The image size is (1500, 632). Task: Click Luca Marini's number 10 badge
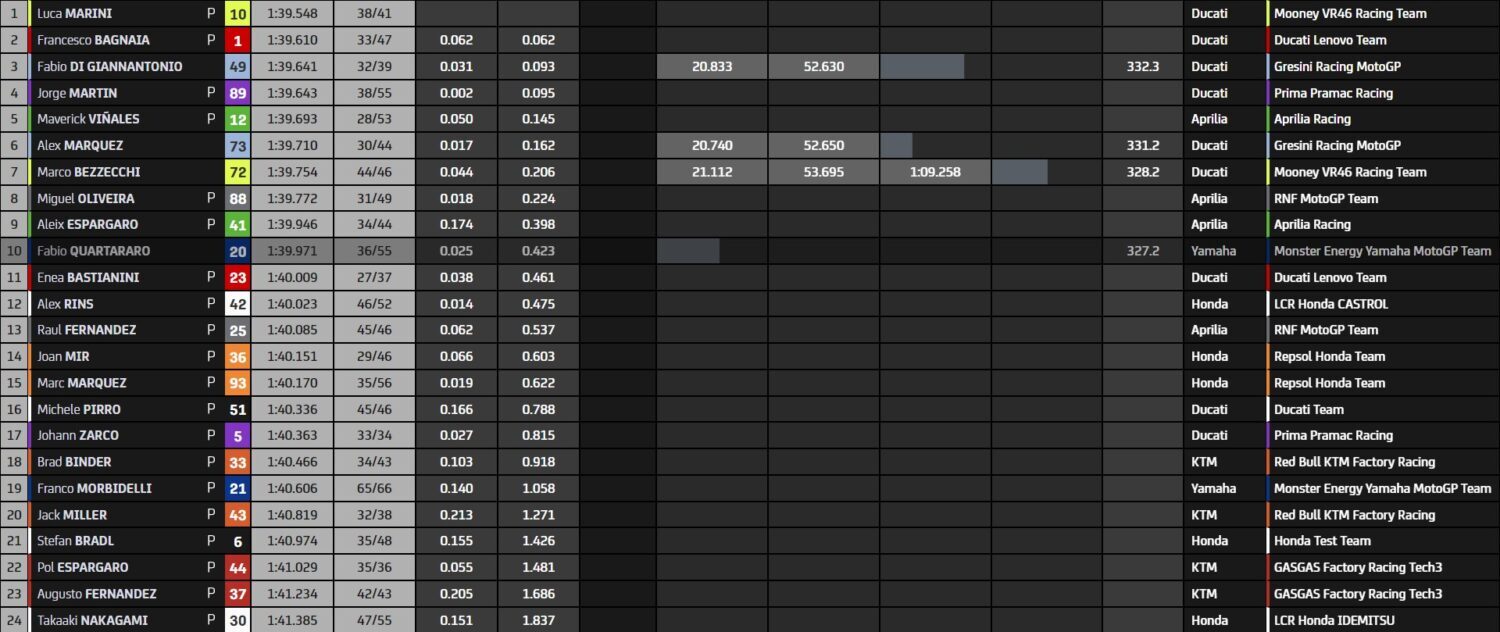point(238,14)
